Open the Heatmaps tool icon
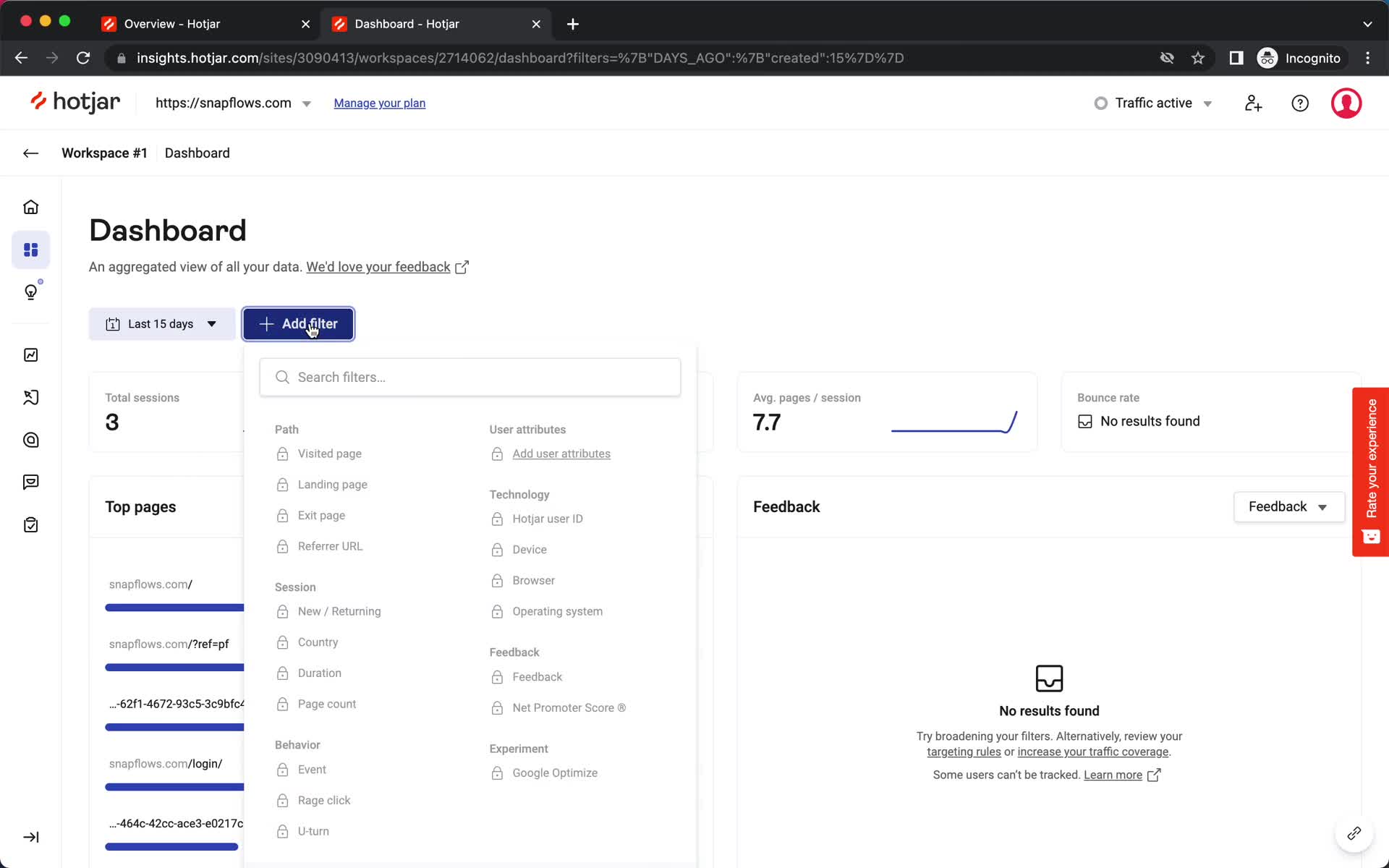1389x868 pixels. 31,440
